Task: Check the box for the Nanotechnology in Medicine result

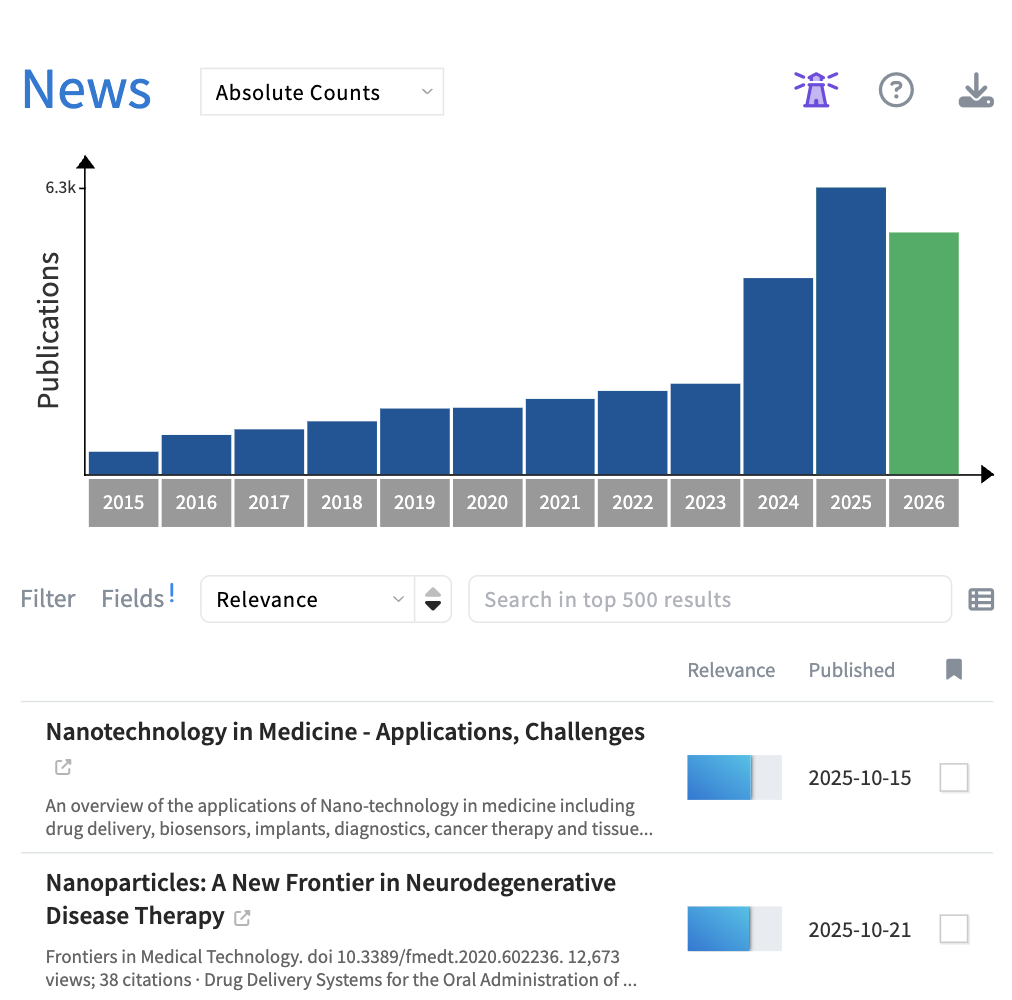Action: (953, 777)
